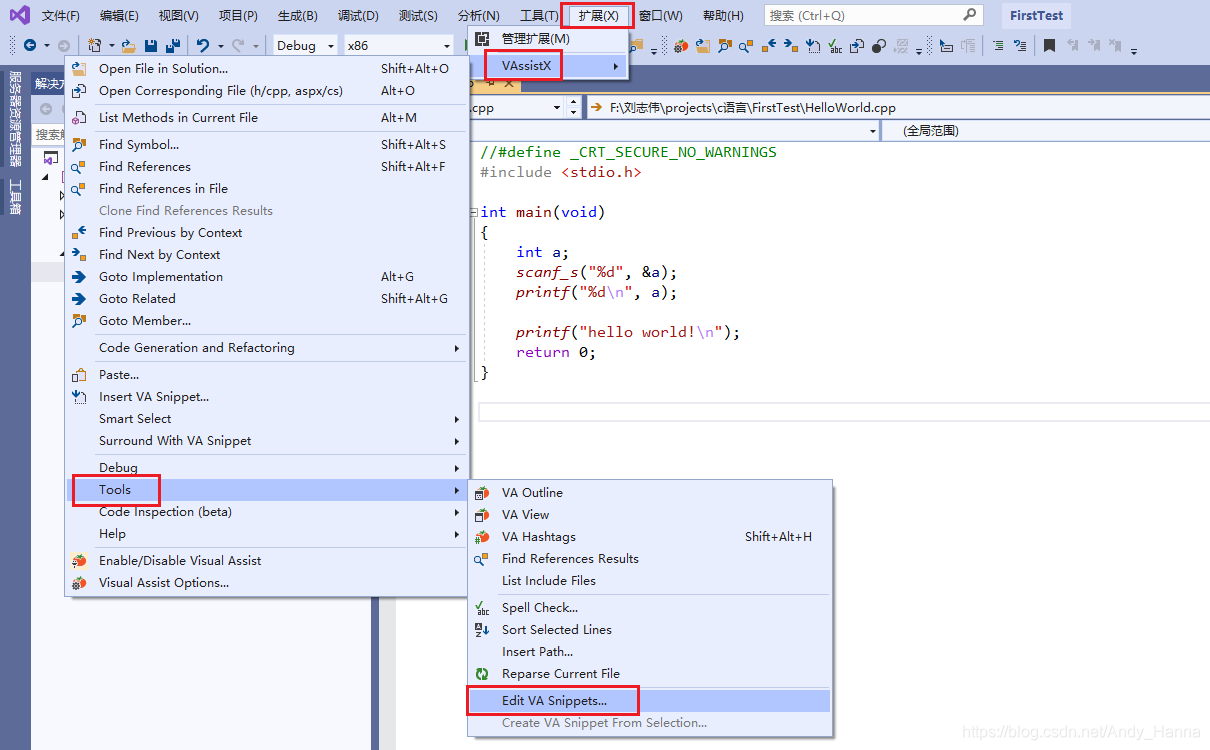
Task: Click the HelloWorld.cpp file path field
Action: click(x=897, y=108)
